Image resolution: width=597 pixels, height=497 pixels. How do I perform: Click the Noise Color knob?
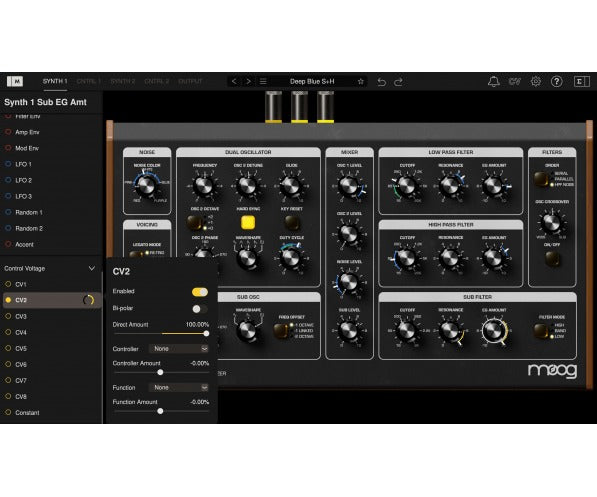[146, 185]
